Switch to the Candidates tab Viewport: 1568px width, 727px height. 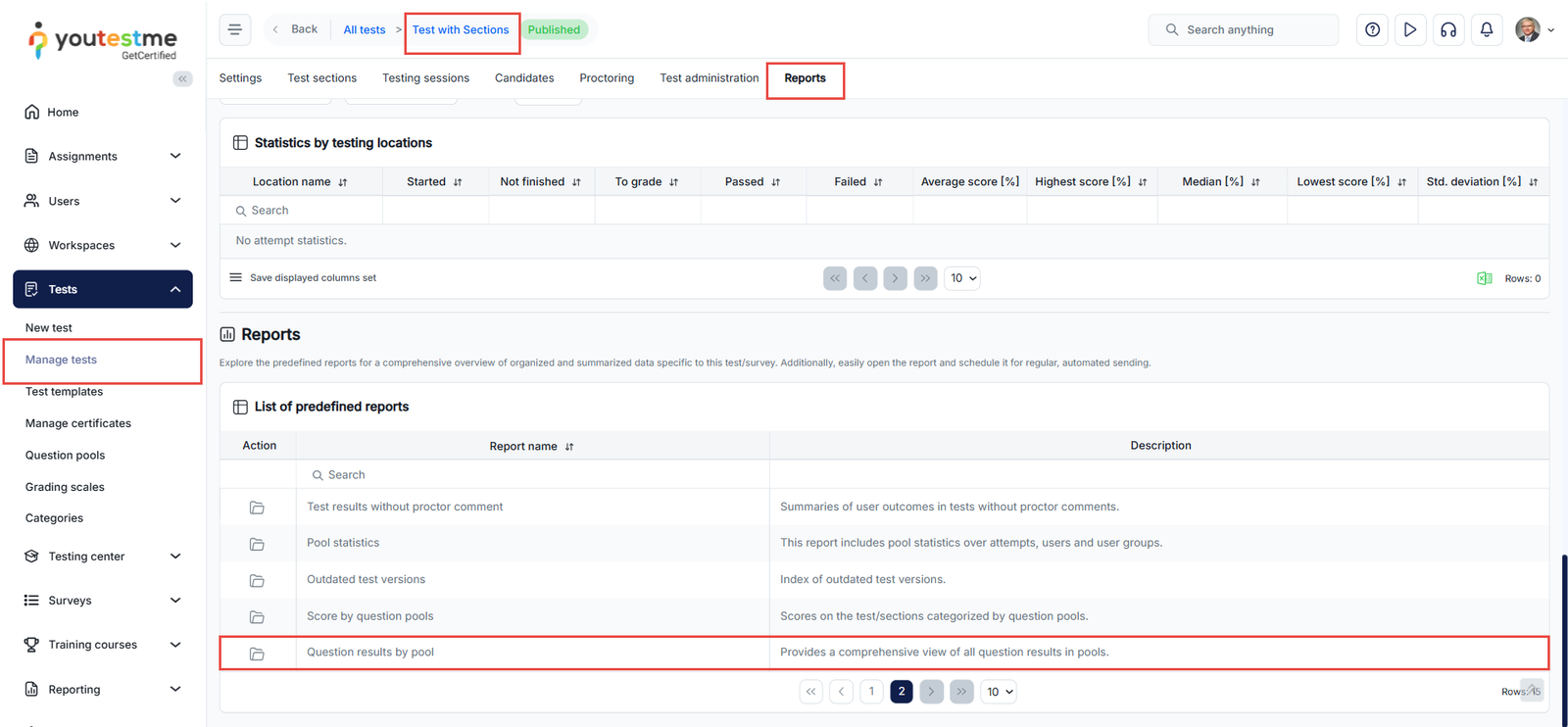pyautogui.click(x=524, y=78)
